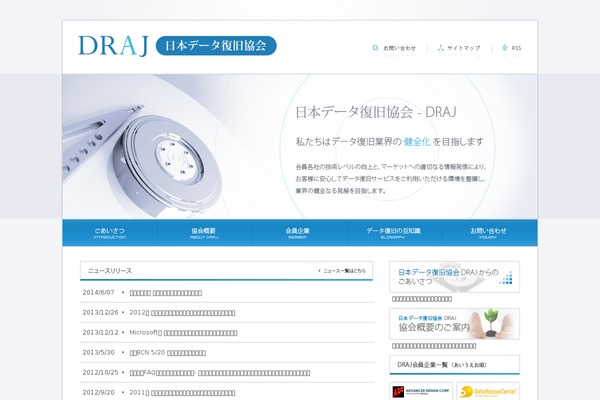Click the 協会概要のご案内 banner
The image size is (600, 400).
pyautogui.click(x=454, y=324)
